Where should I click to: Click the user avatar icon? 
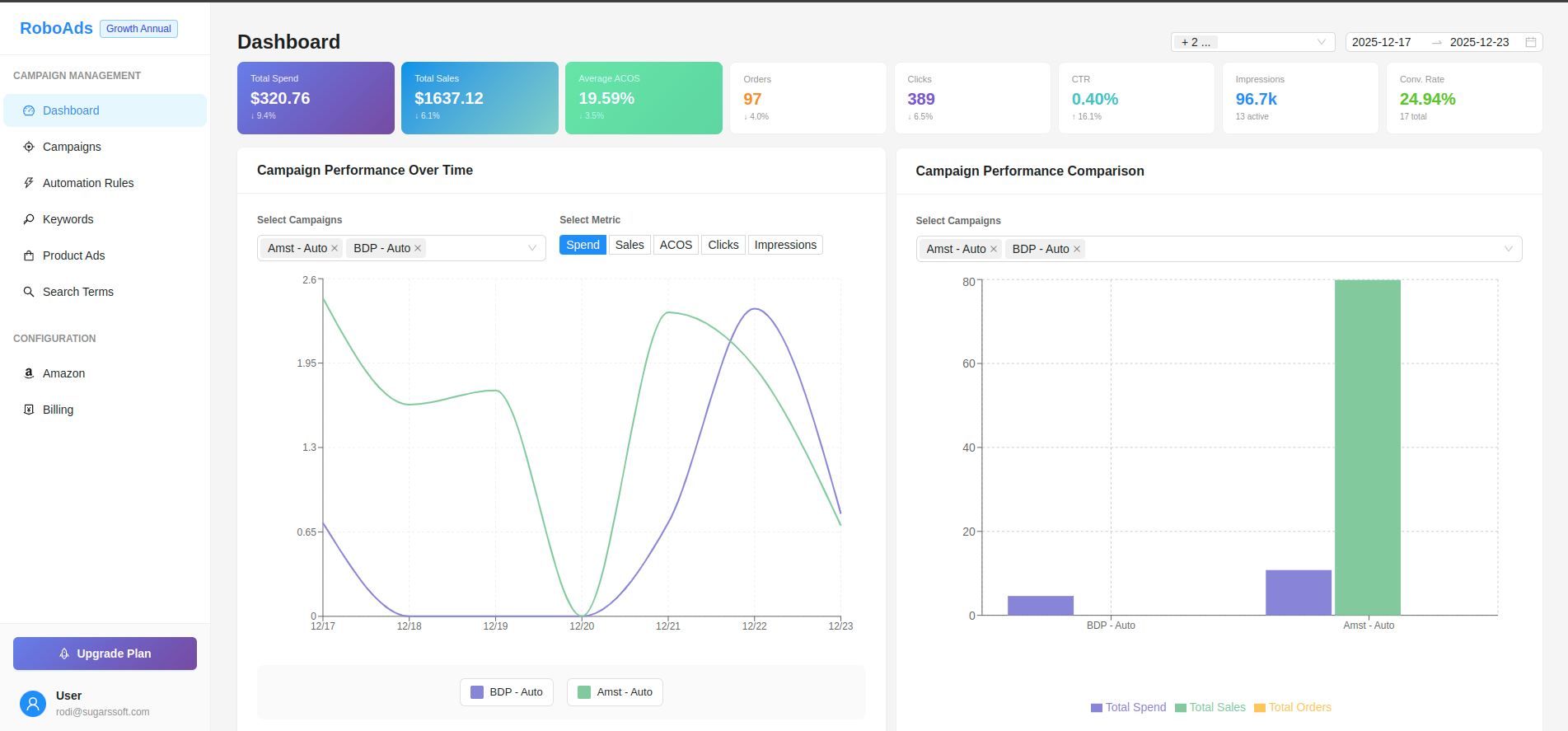tap(33, 704)
